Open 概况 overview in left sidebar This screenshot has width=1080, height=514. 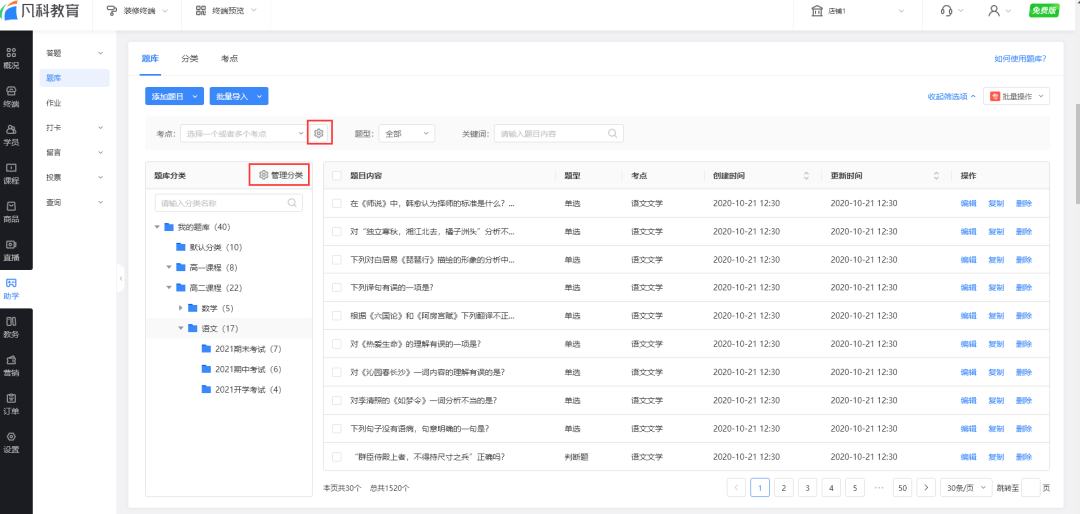(x=11, y=58)
